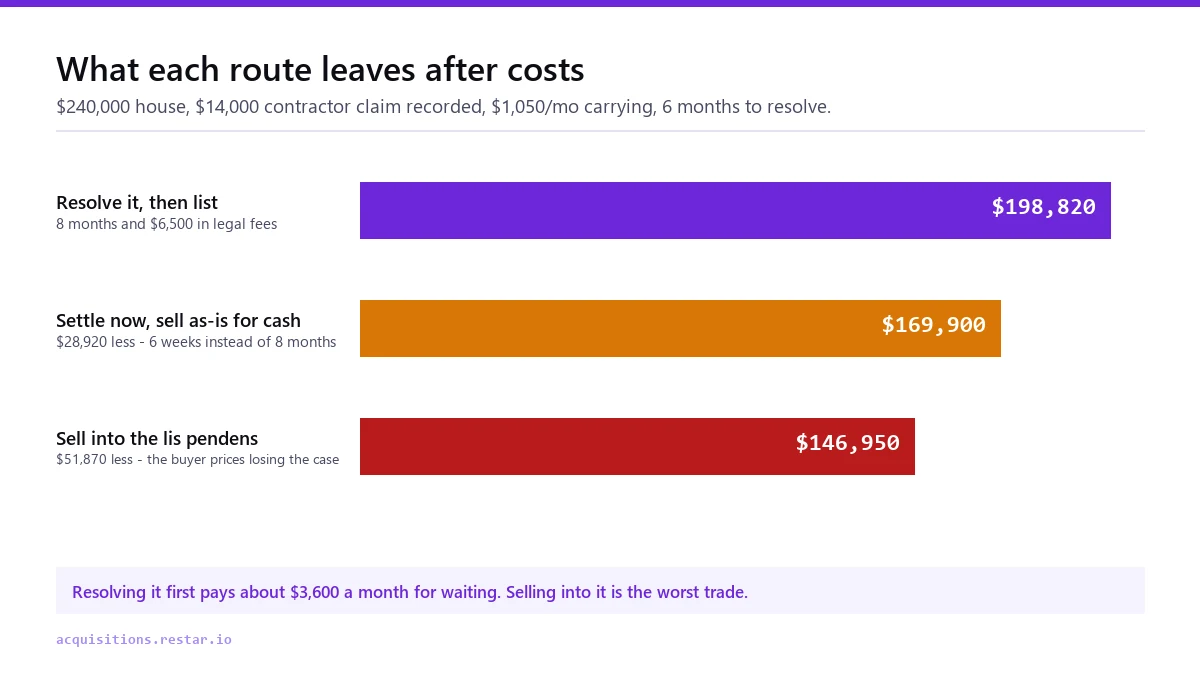Click the lavender takeaway callout box
The height and width of the screenshot is (675, 1200).
[600, 590]
